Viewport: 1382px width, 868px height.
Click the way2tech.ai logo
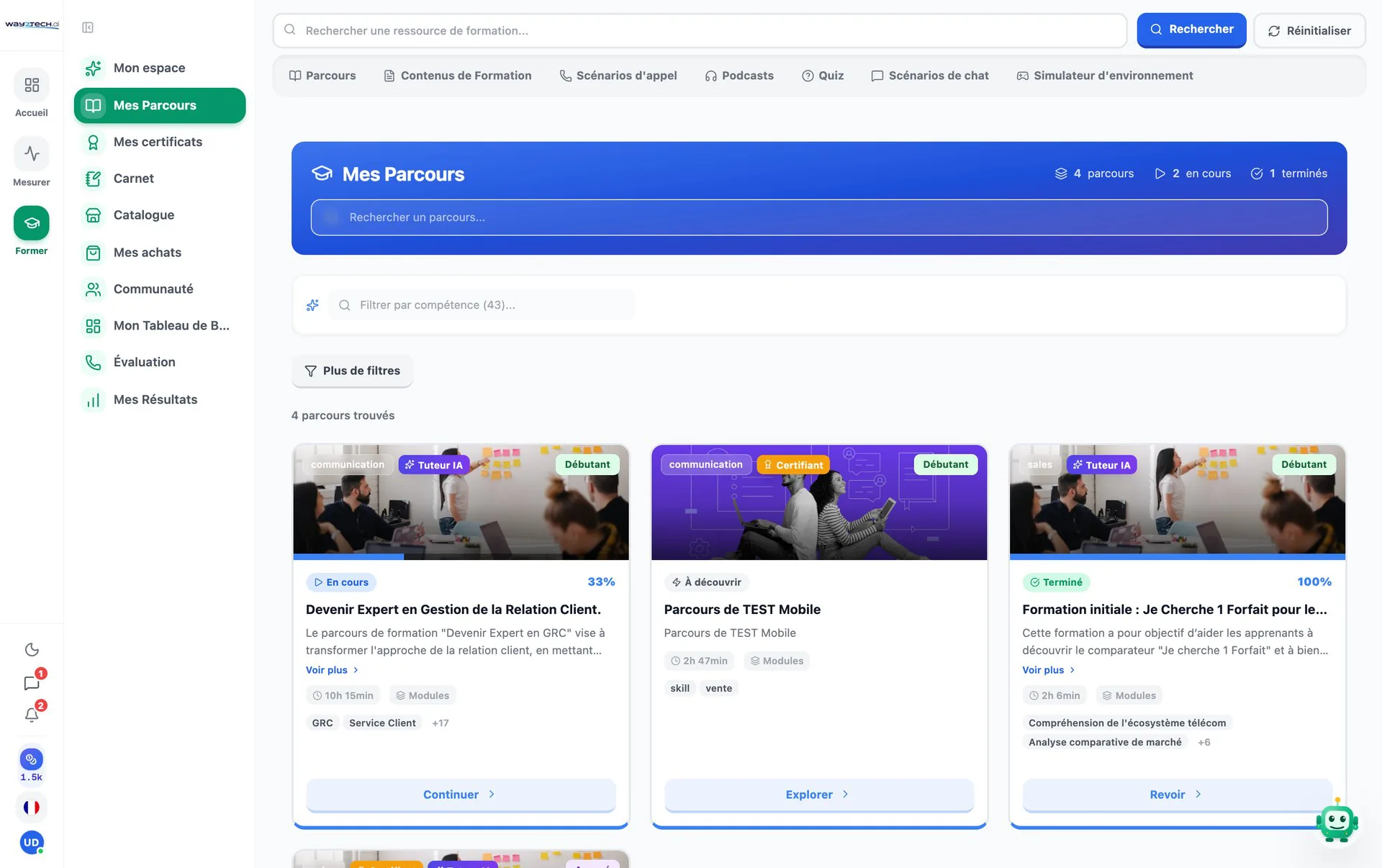[x=32, y=24]
